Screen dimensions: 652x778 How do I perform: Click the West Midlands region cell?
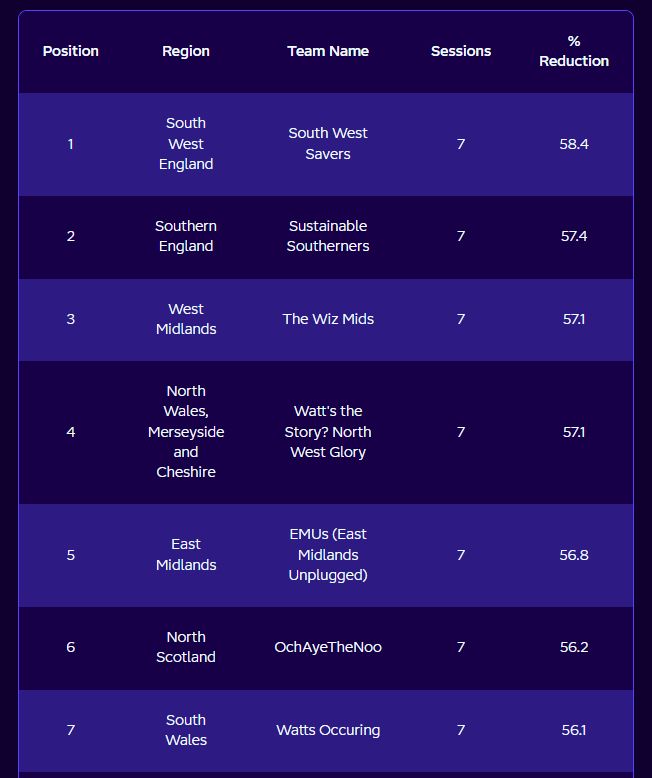pos(186,319)
